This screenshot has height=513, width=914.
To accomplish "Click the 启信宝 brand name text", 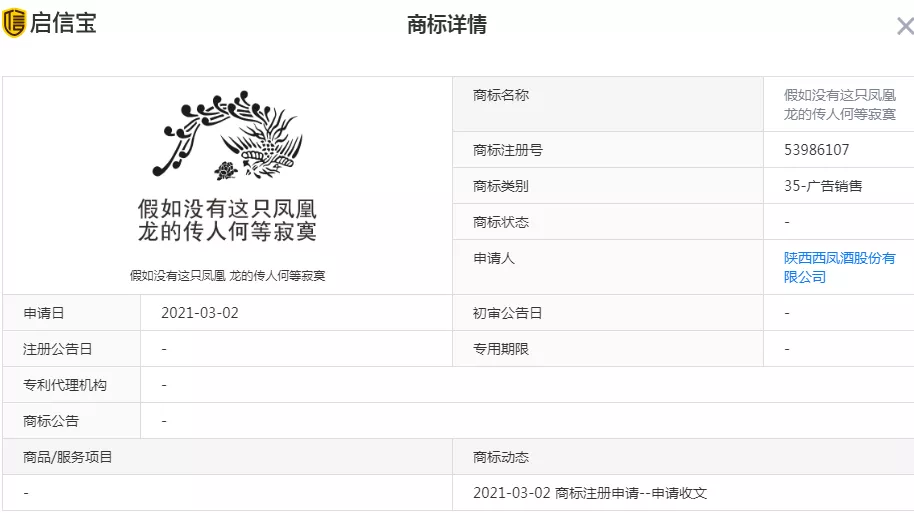I will tap(63, 23).
